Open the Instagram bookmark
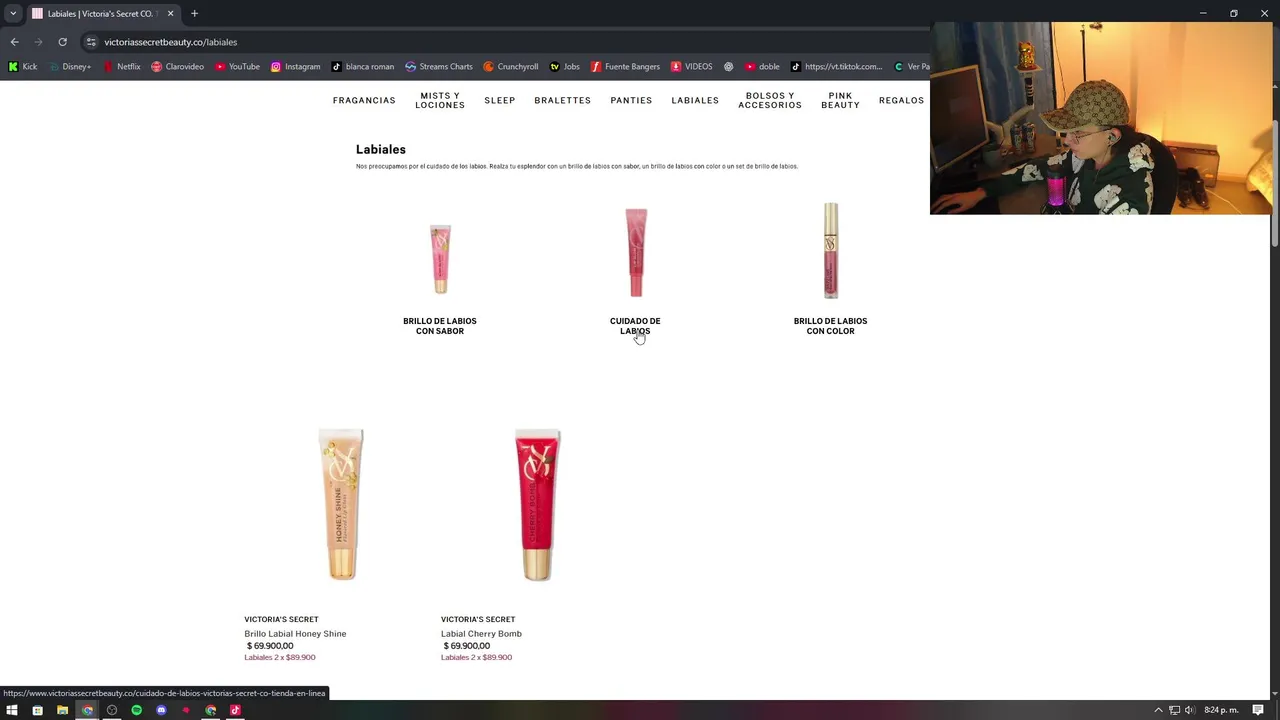The height and width of the screenshot is (720, 1280). coord(295,67)
